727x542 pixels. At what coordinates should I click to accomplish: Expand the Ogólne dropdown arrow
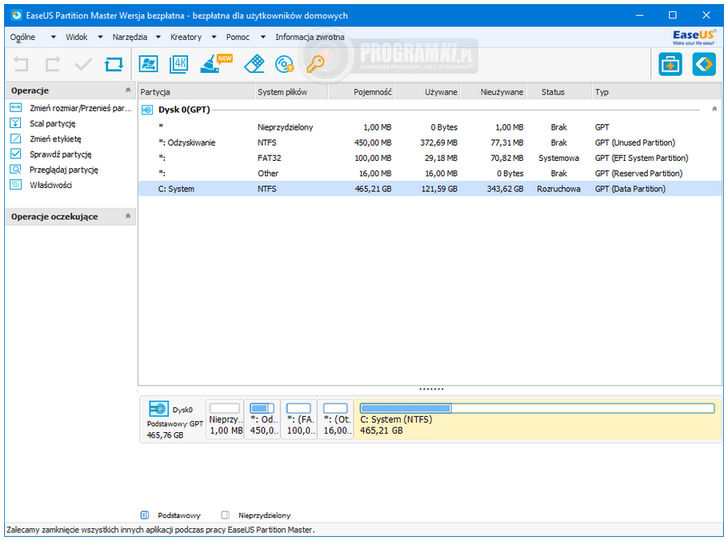point(53,37)
